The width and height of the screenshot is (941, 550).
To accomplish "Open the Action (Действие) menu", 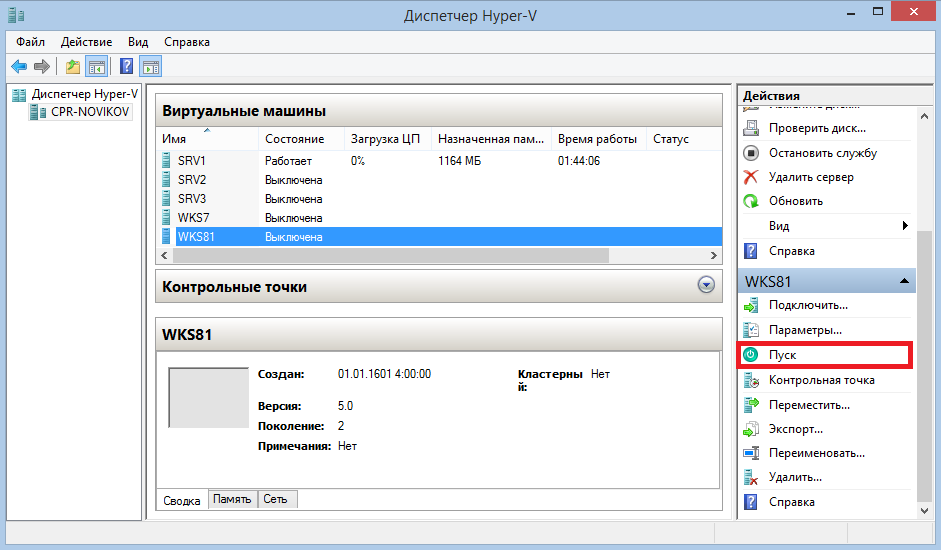I will click(88, 42).
